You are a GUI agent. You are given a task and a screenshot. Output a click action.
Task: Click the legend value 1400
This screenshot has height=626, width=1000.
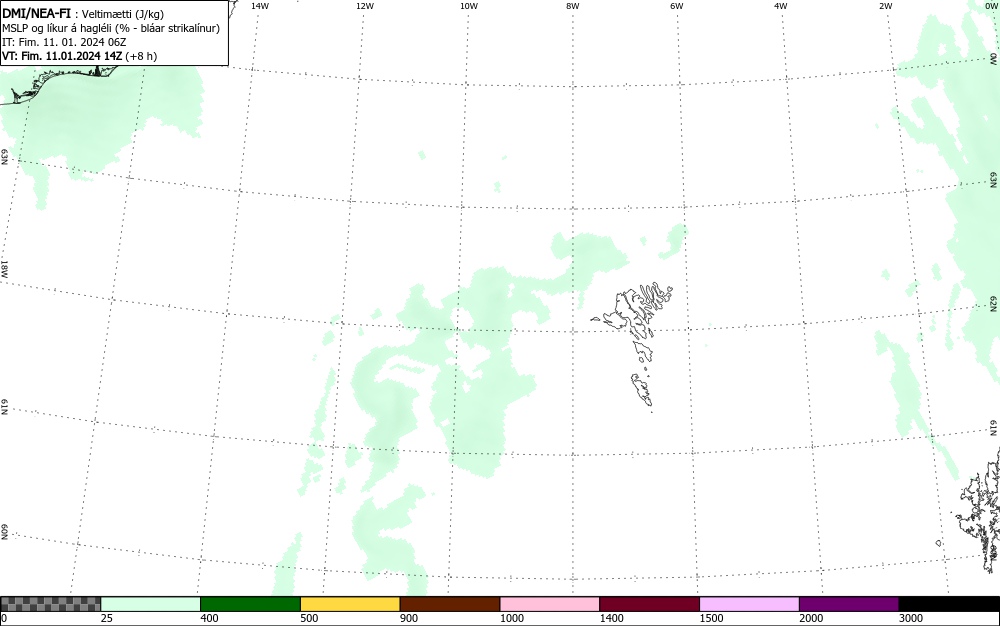(x=612, y=618)
